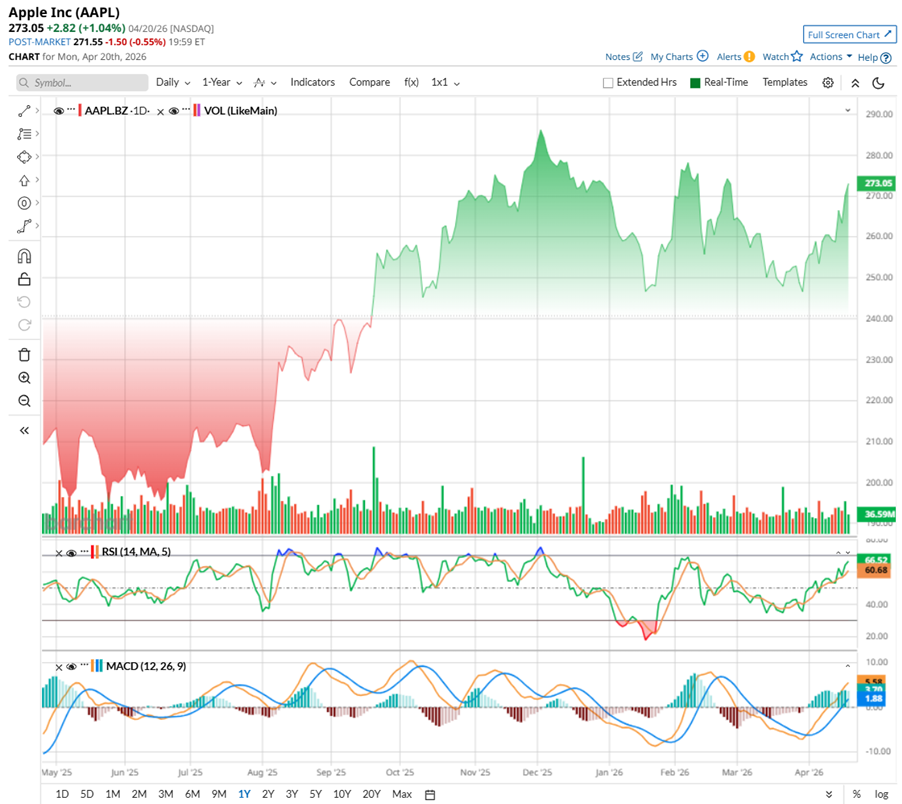Remove the RSI indicator with X
902x804 pixels.
[x=59, y=553]
